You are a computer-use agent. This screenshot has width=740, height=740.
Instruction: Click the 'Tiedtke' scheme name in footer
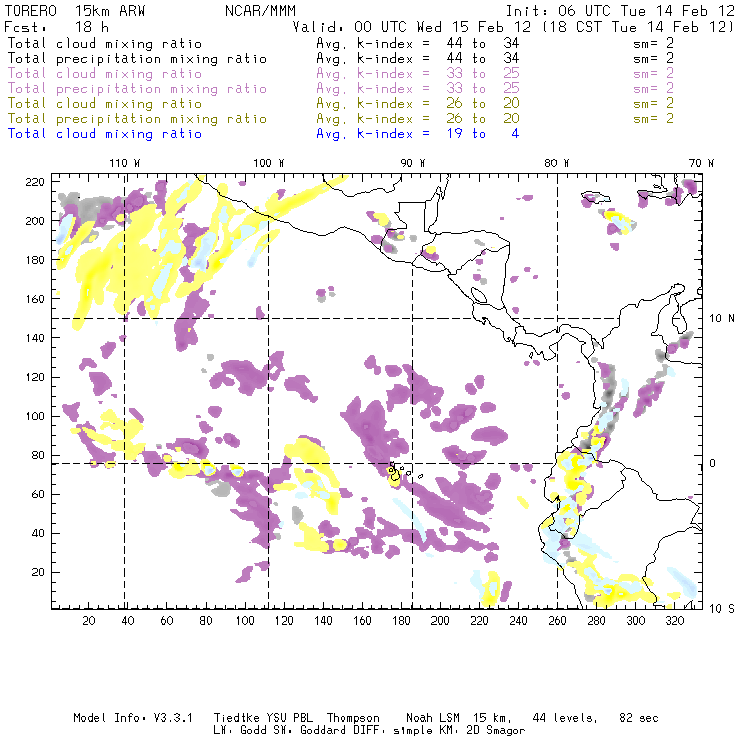coord(236,718)
